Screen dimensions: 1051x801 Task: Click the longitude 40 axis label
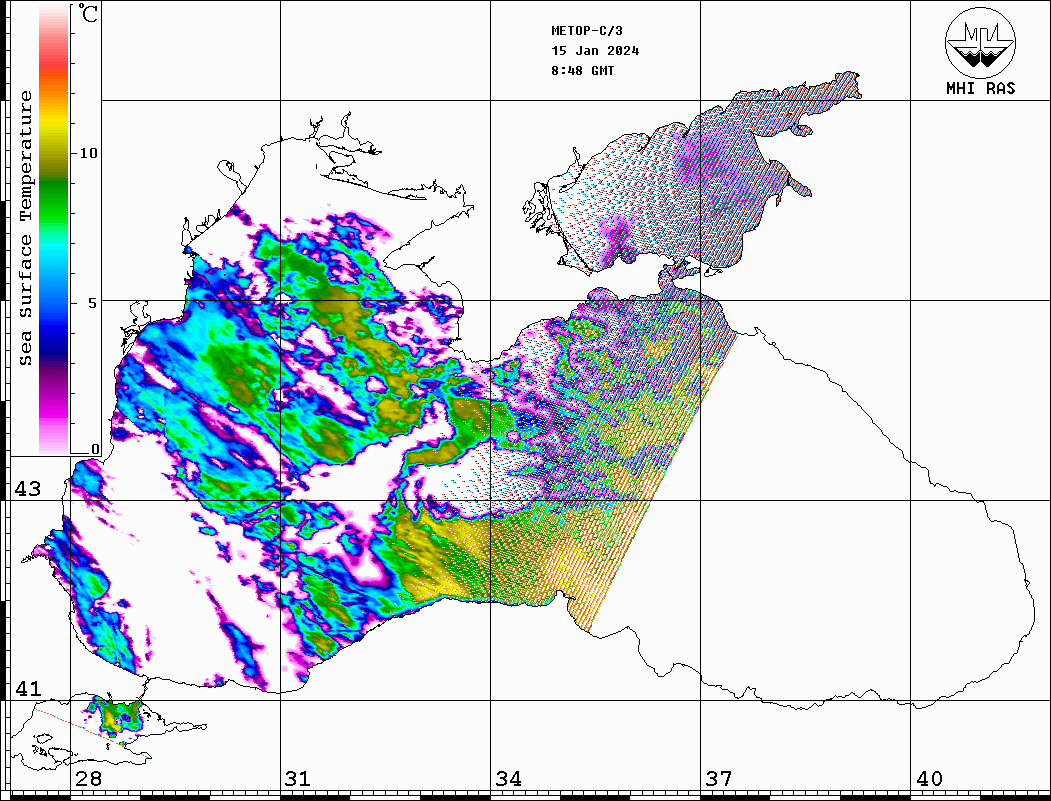[x=928, y=779]
